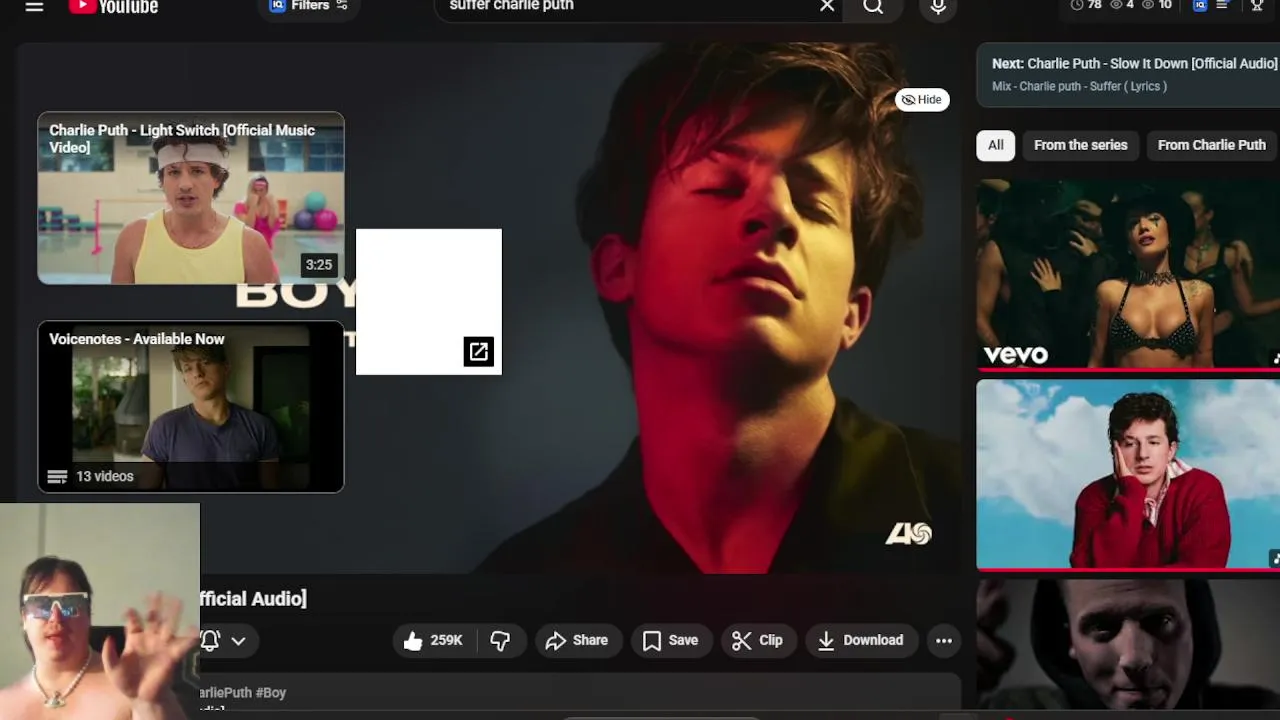Click the vidIQ stat showing 10
The image size is (1280, 720).
tap(1156, 5)
